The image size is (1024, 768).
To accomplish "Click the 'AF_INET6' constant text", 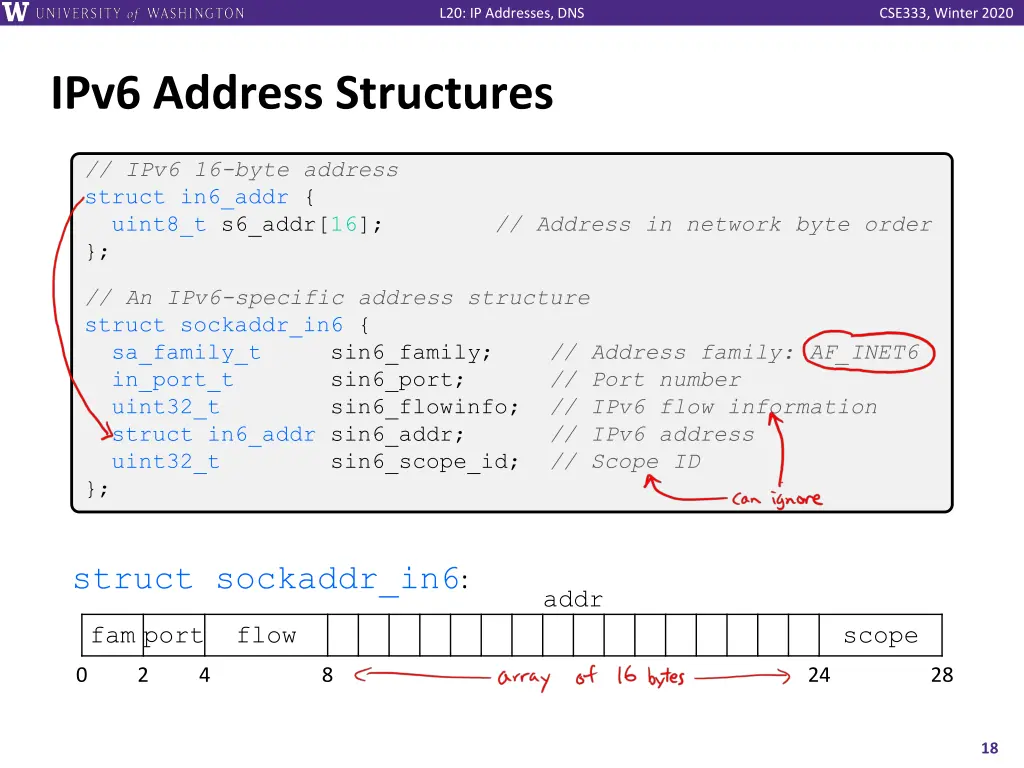I will click(864, 353).
